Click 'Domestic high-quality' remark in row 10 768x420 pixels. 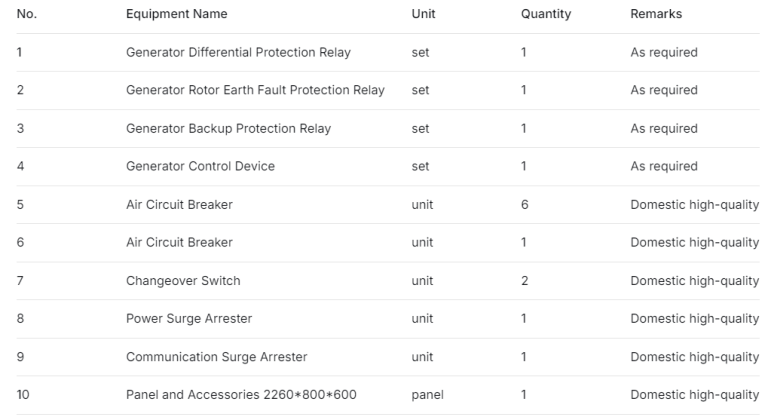[694, 394]
